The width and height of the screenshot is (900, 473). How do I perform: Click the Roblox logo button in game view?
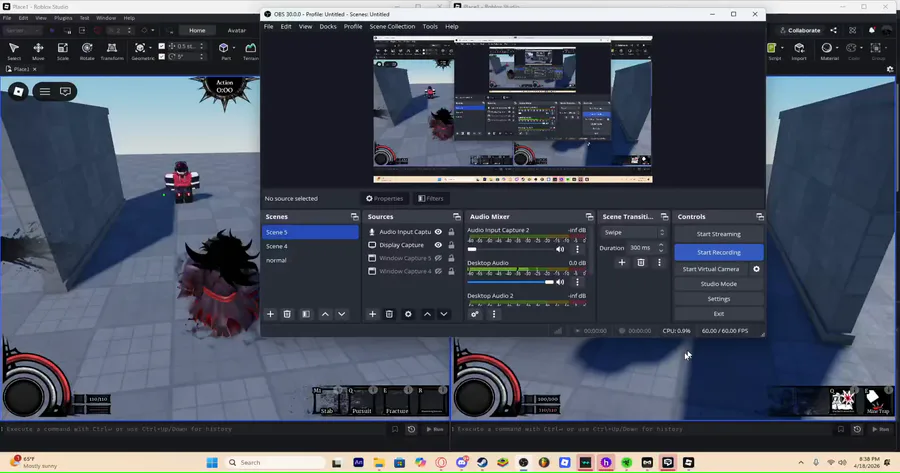[x=18, y=91]
